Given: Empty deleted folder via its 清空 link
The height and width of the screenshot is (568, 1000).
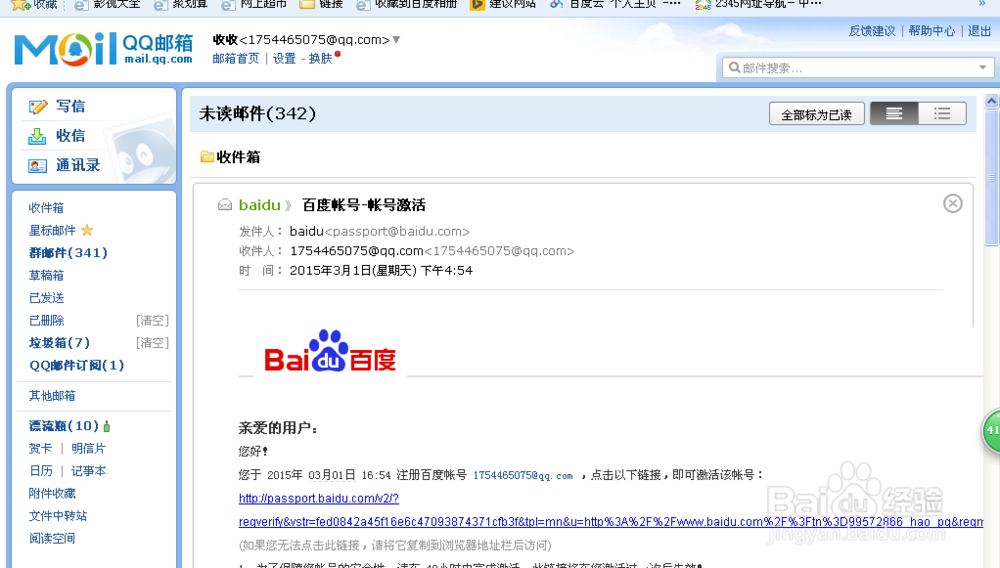Looking at the screenshot, I should point(152,320).
